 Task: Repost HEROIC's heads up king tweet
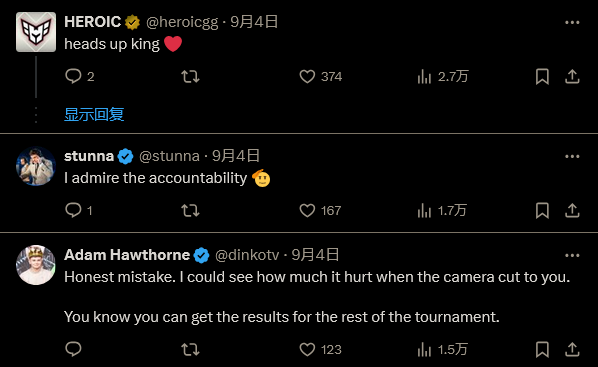[190, 76]
